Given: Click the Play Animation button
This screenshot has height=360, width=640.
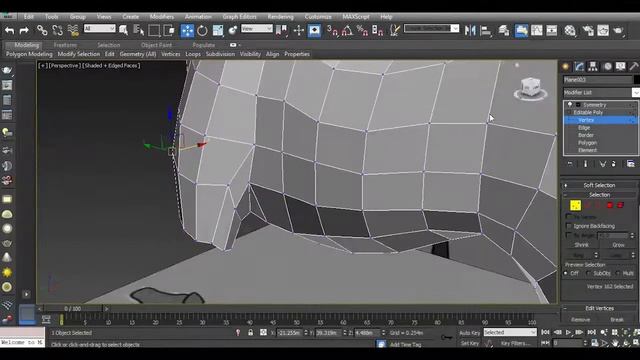Looking at the screenshot, I should (568, 333).
